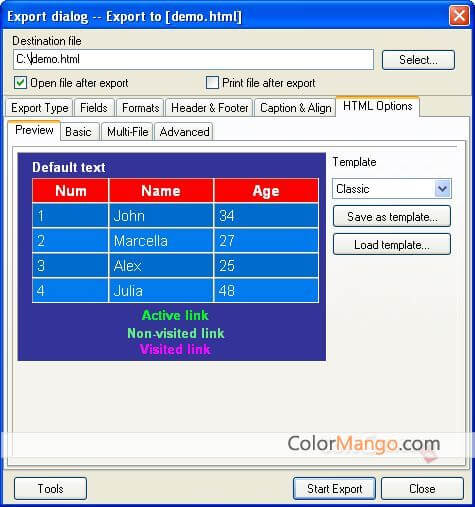Screen dimensions: 475x507
Task: Open the Tools button menu
Action: (50, 489)
